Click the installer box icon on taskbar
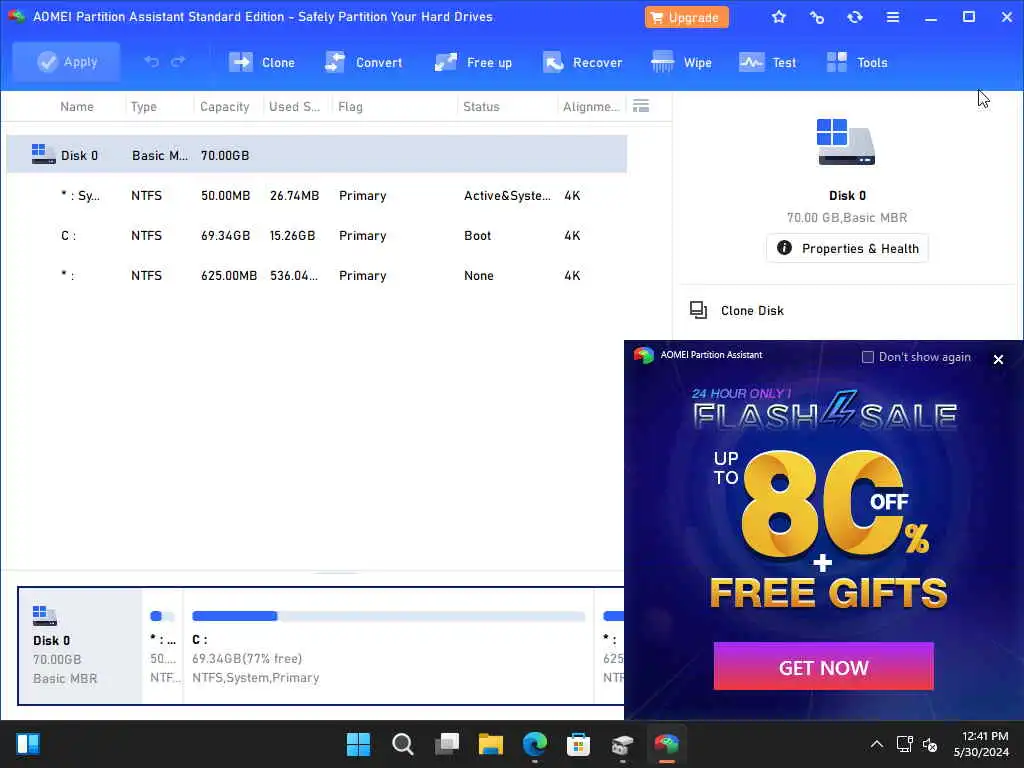This screenshot has width=1024, height=768. pos(622,744)
